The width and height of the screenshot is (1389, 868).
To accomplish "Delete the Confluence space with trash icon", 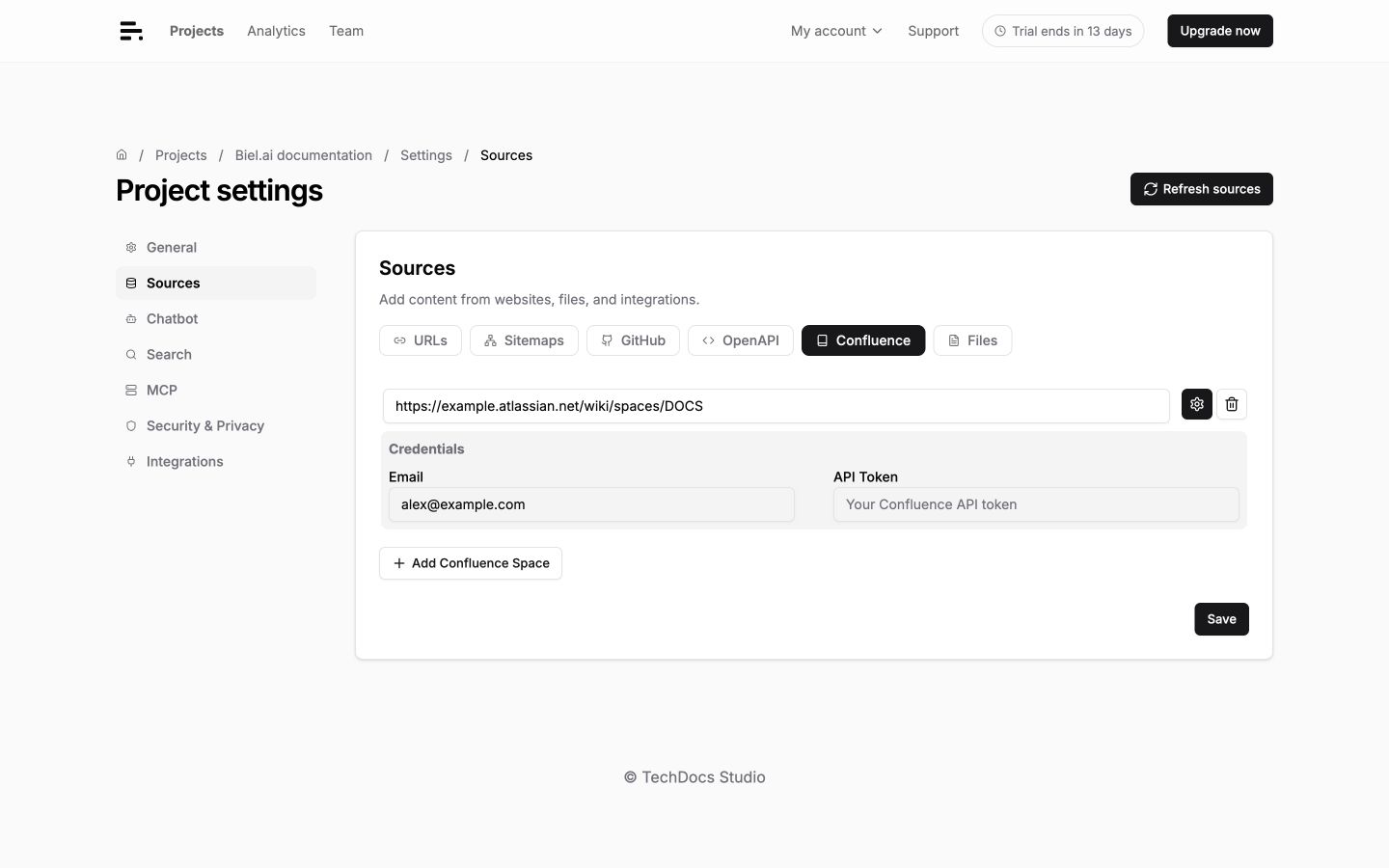I will pyautogui.click(x=1232, y=404).
